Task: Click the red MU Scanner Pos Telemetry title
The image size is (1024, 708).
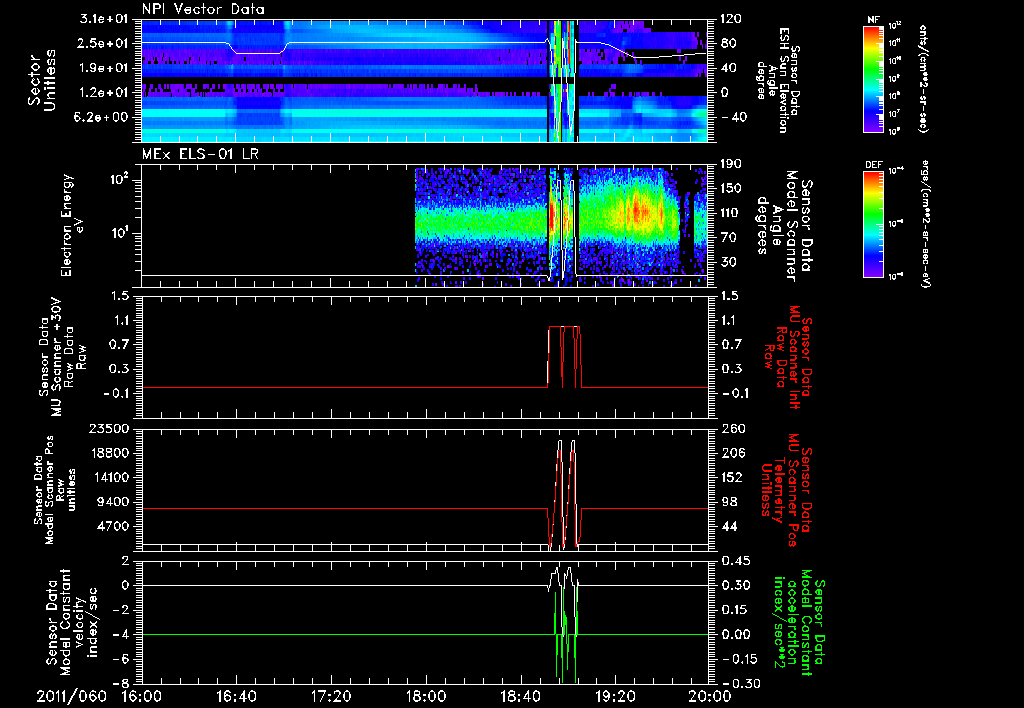Action: coord(787,490)
